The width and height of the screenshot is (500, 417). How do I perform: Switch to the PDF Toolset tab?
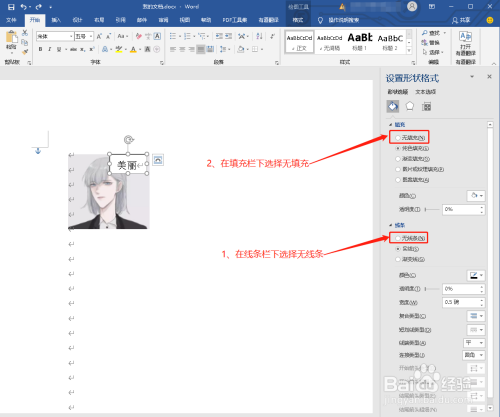[235, 20]
